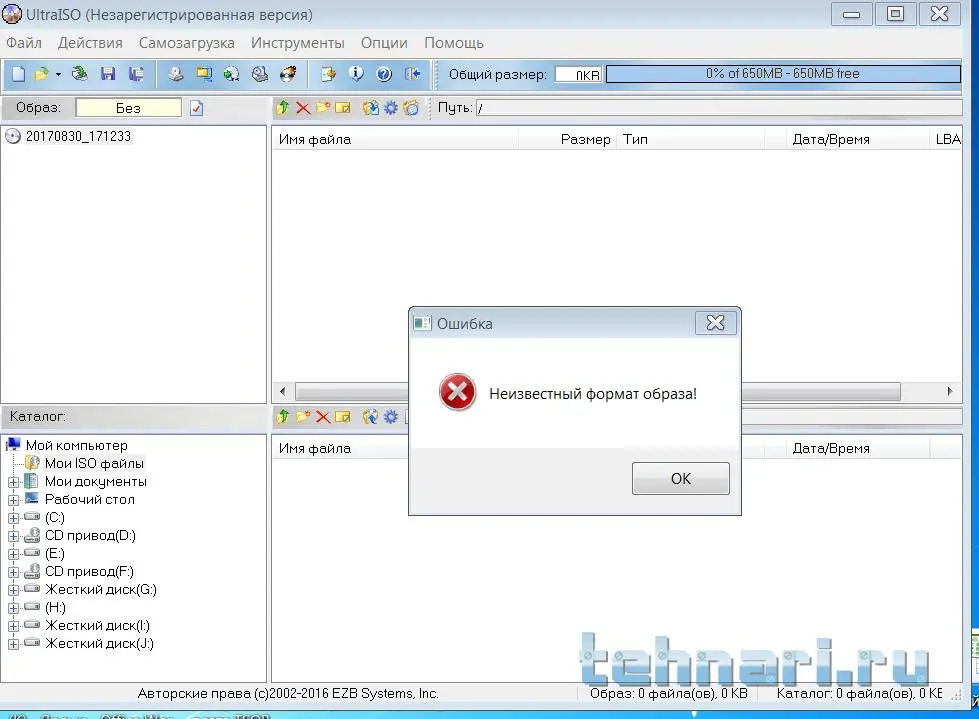Click the Add files toolbar icon
Image resolution: width=979 pixels, height=719 pixels.
point(328,74)
